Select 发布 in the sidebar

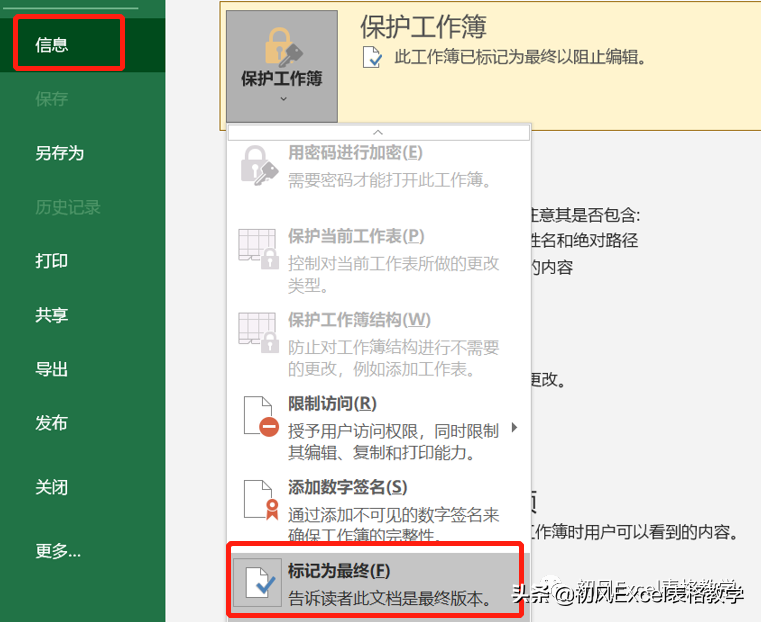click(52, 423)
